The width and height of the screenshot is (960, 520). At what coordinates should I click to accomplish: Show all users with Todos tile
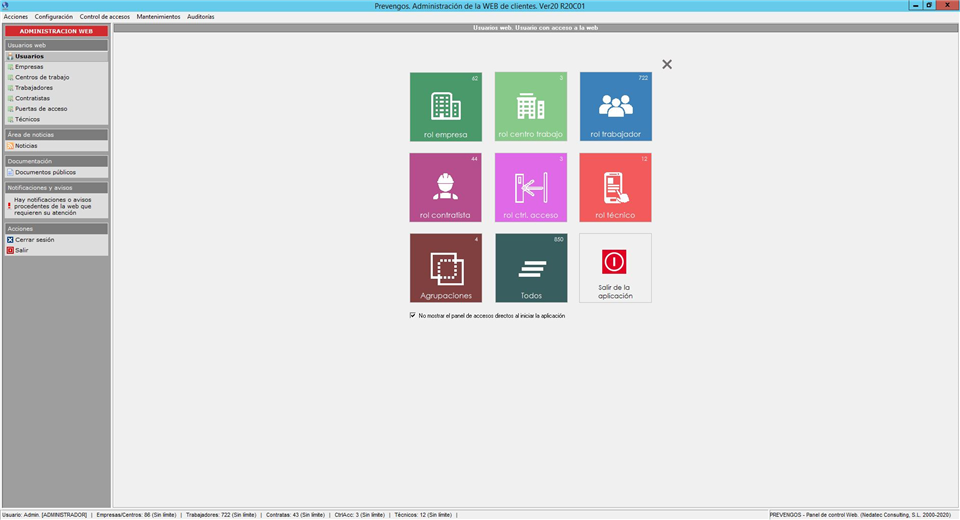click(530, 268)
